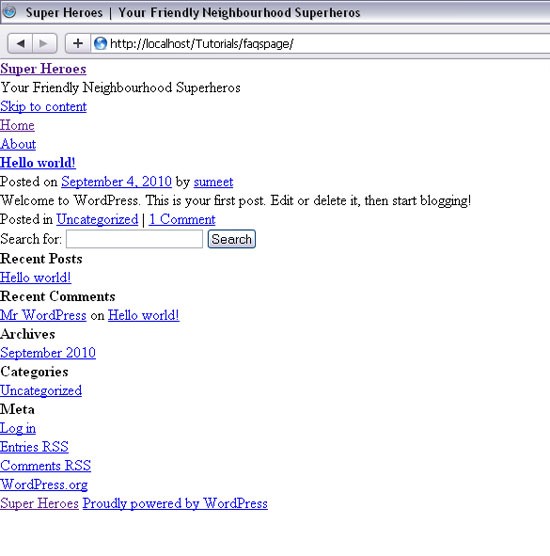This screenshot has width=550, height=556.
Task: Go to the Home navigation link
Action: (17, 125)
